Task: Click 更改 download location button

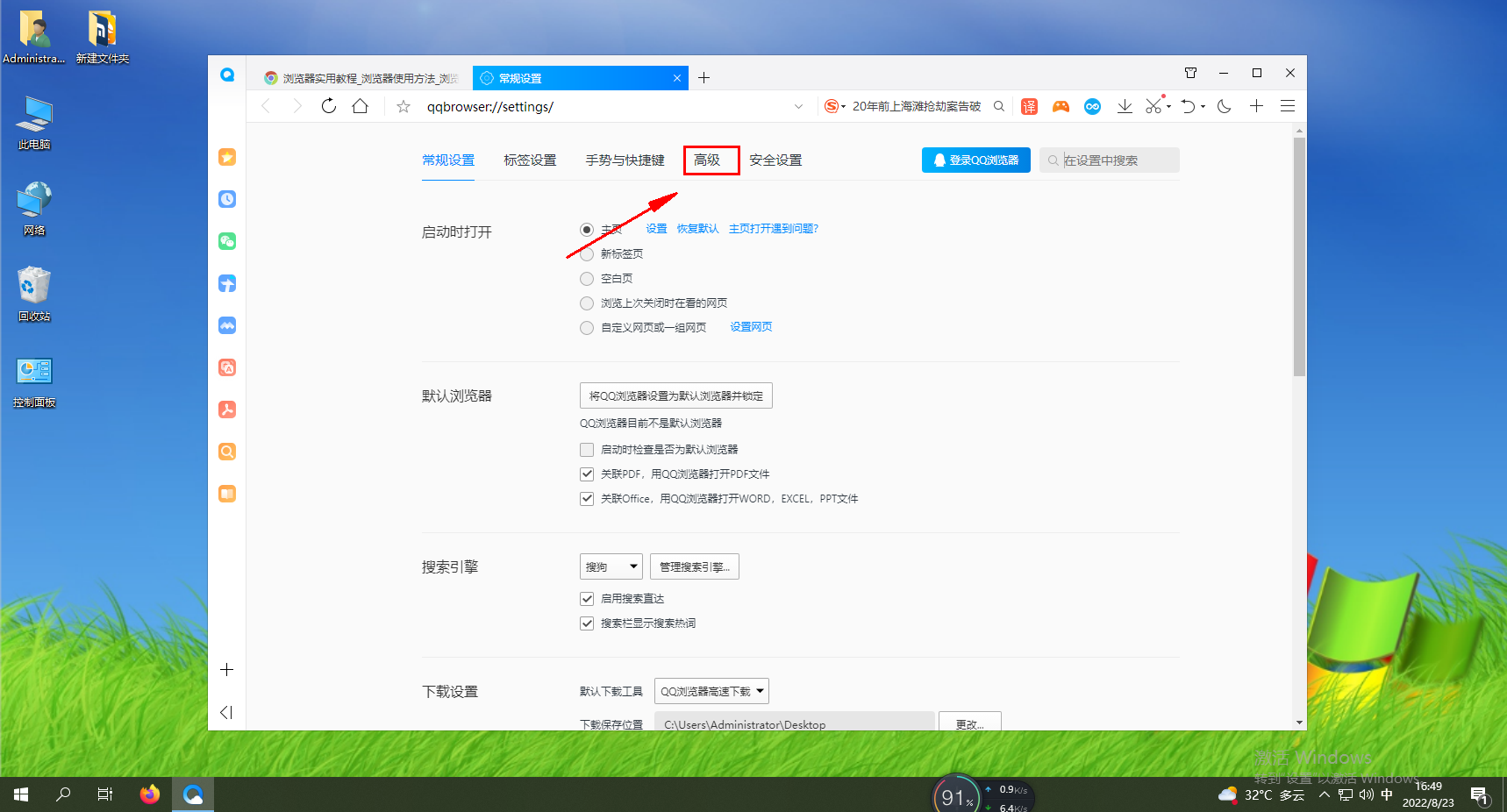Action: tap(970, 723)
